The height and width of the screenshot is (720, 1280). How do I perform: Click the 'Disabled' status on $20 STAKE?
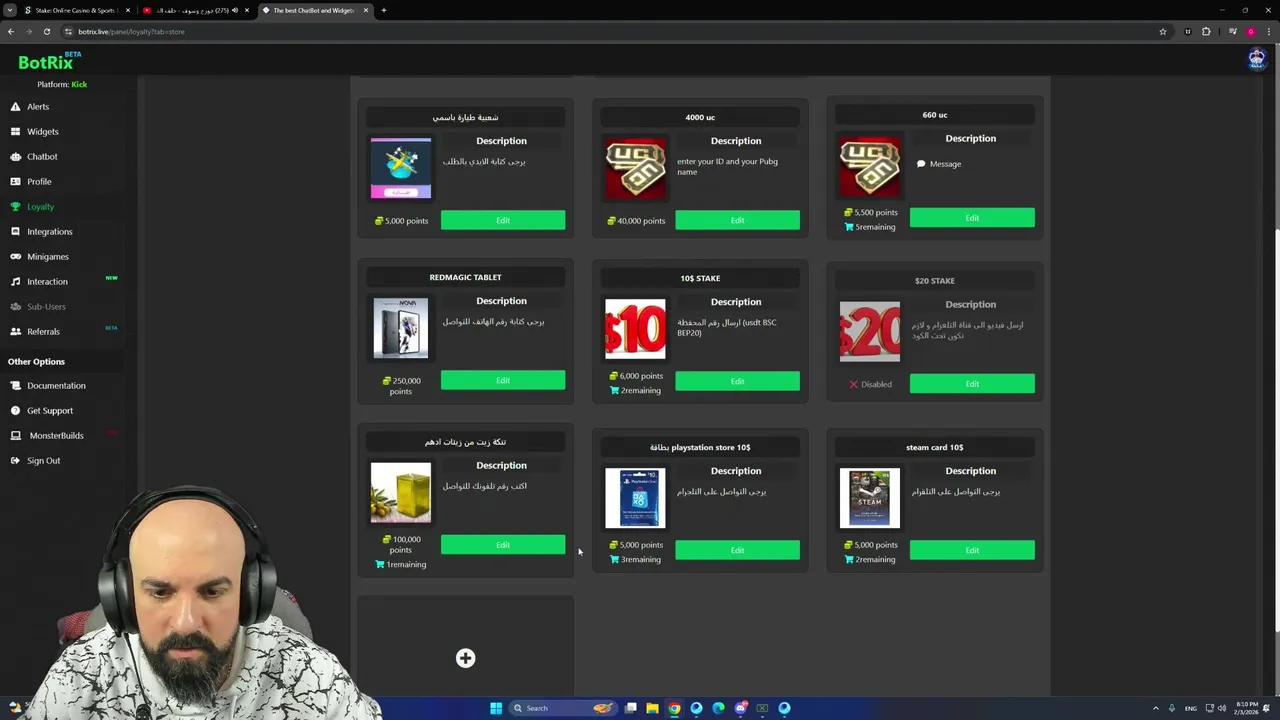[x=870, y=384]
